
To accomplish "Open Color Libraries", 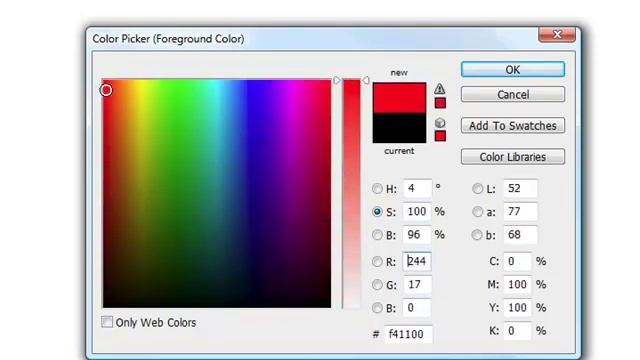I will tap(513, 157).
